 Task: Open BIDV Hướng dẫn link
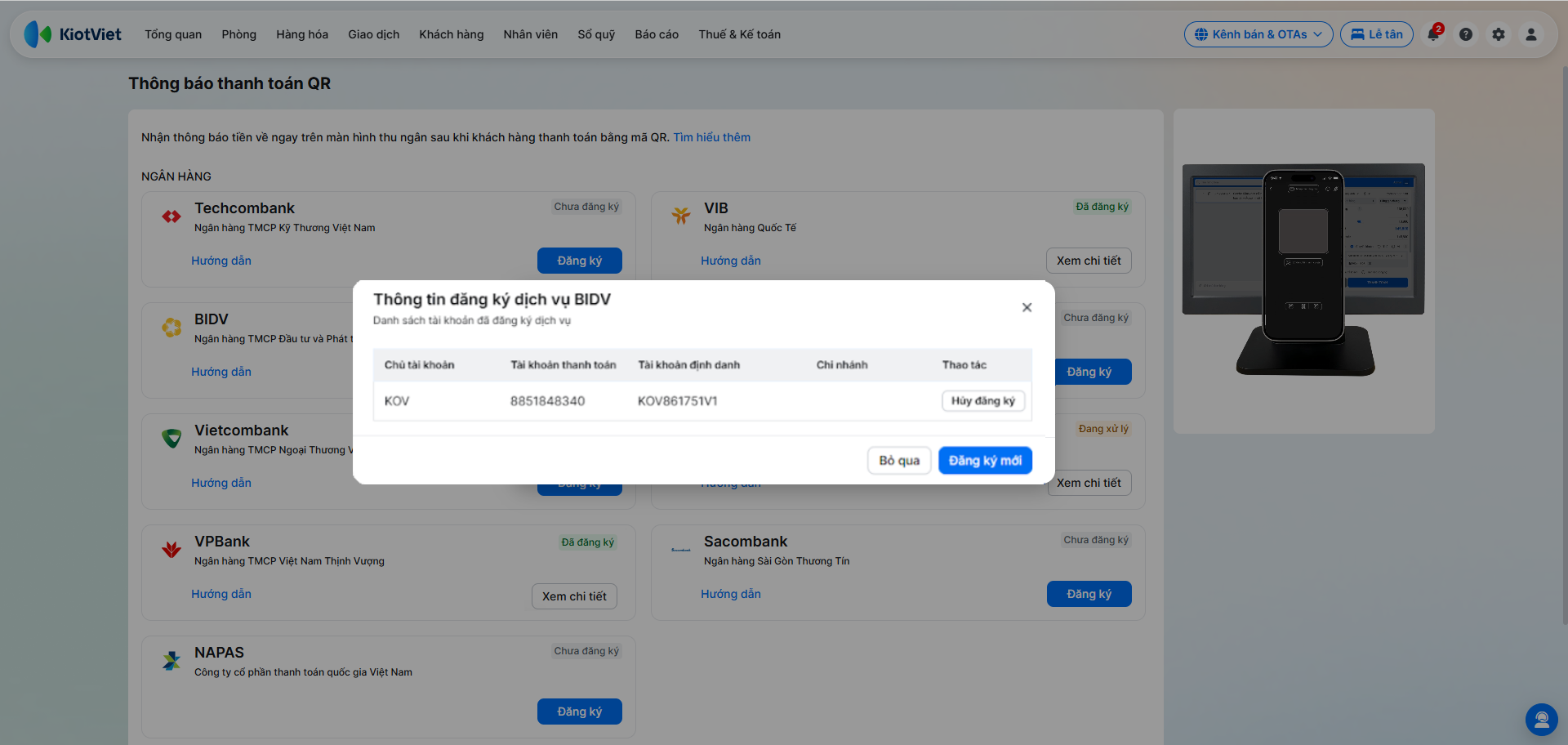click(221, 372)
